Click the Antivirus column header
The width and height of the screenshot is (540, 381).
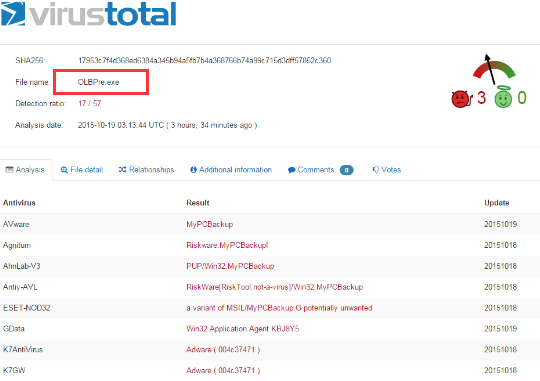[19, 203]
